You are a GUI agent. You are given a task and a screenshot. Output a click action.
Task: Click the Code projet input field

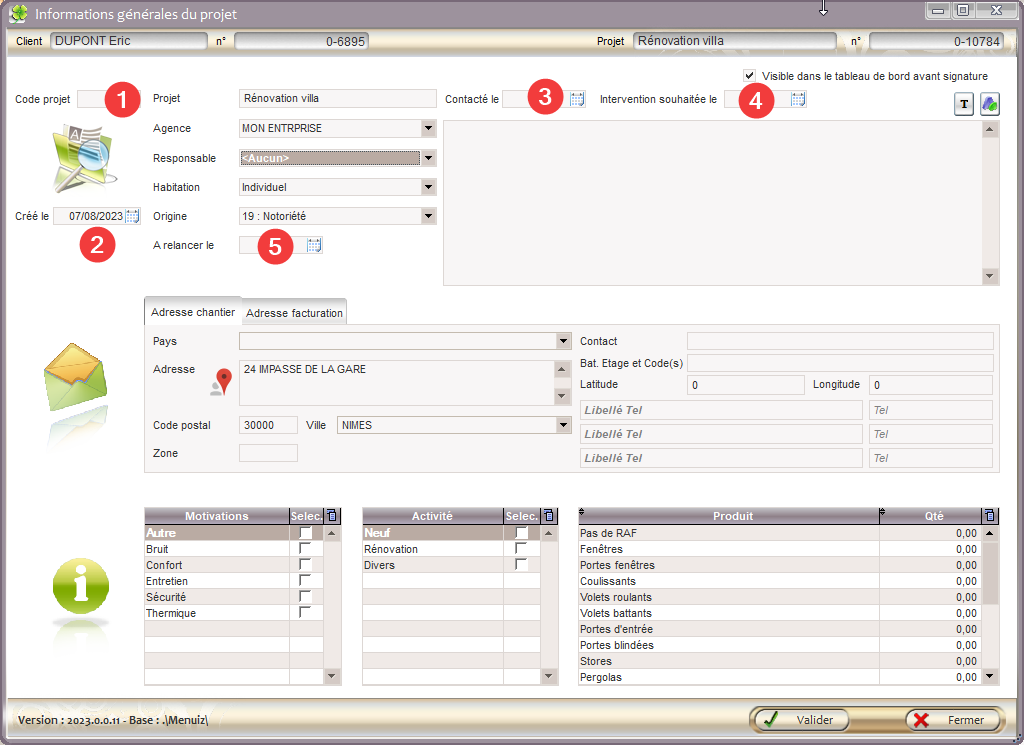point(109,99)
